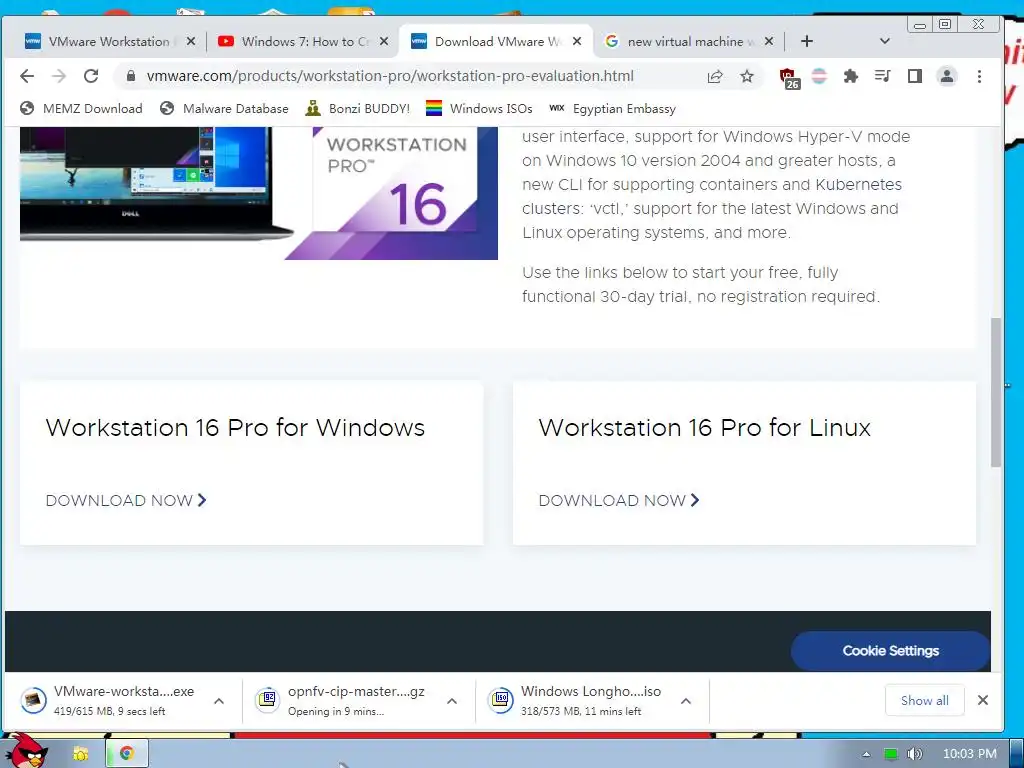Open the Bonzi BUDDY! bookmark
Viewport: 1024px width, 768px height.
click(357, 108)
